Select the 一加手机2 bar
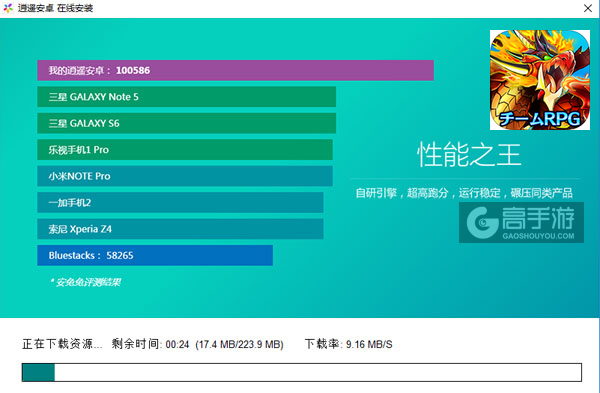Viewport: 600px width, 393px height. (180, 202)
